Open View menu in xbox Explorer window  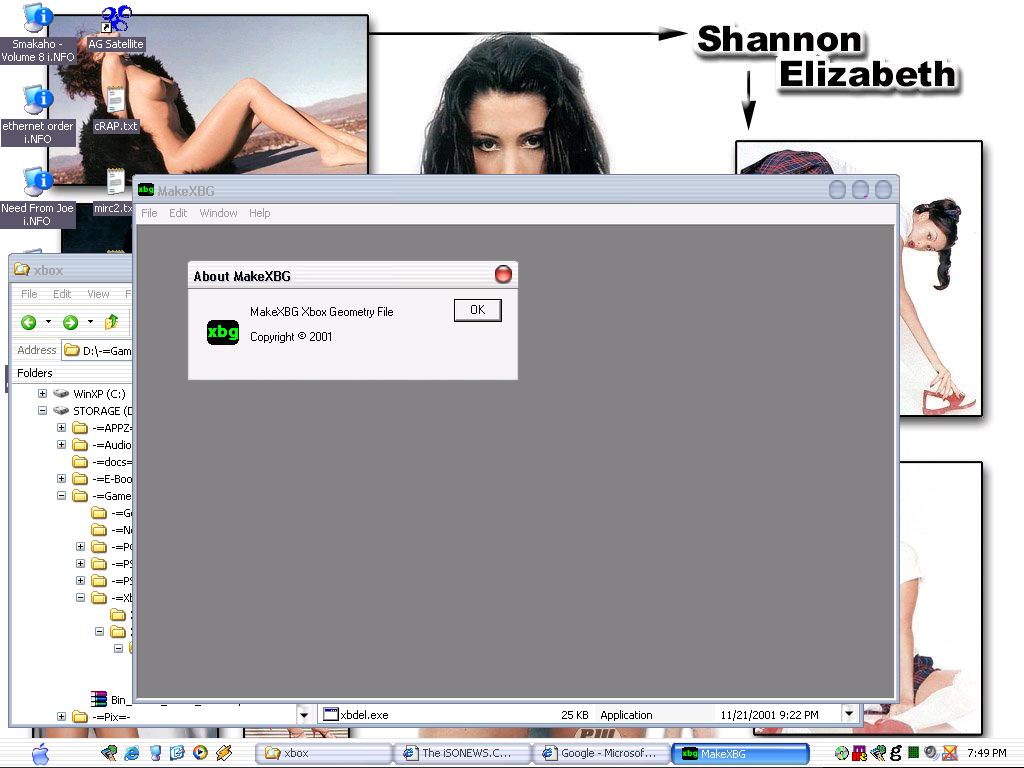(98, 294)
